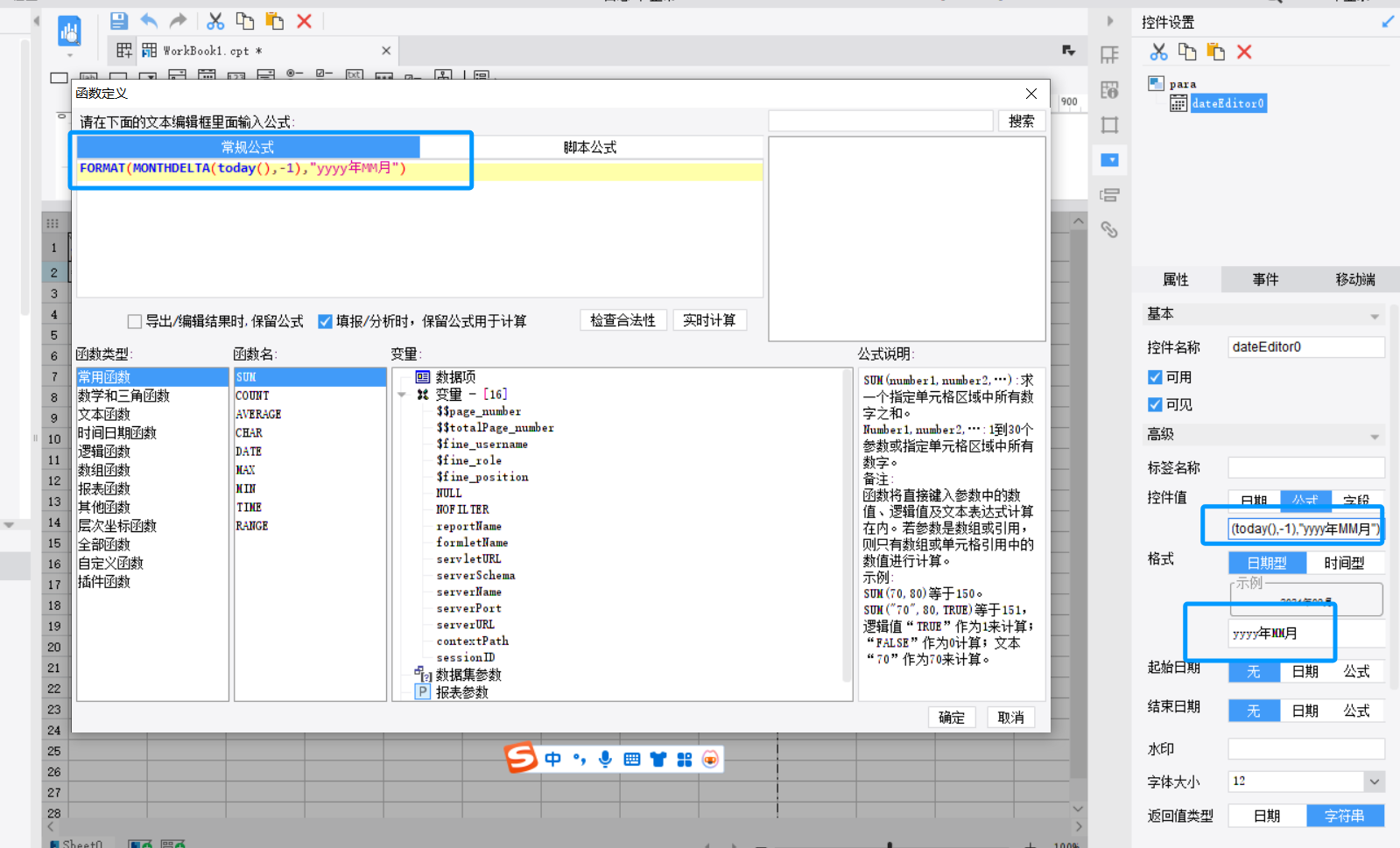Click 检查合法性 validity check button
1400x848 pixels.
(x=623, y=320)
